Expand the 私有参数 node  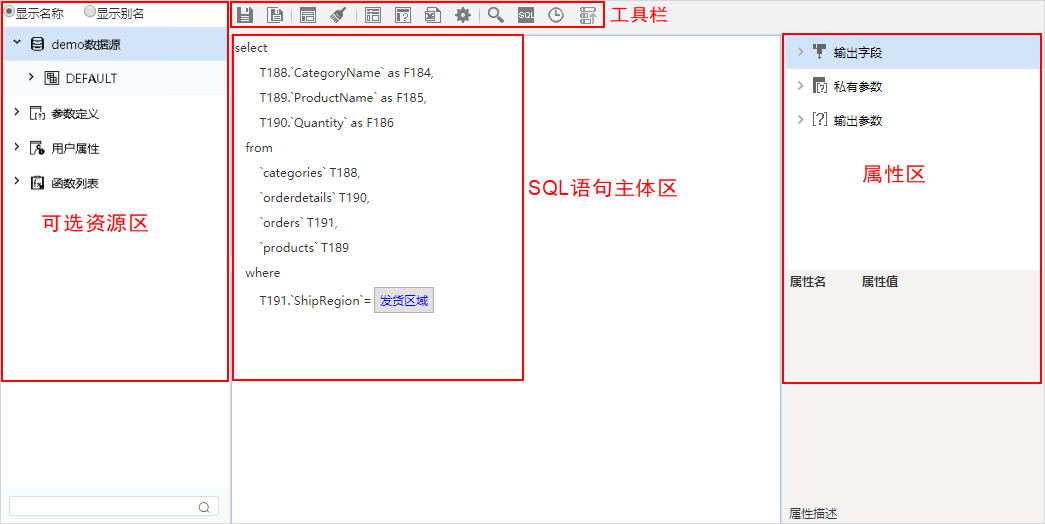(800, 85)
